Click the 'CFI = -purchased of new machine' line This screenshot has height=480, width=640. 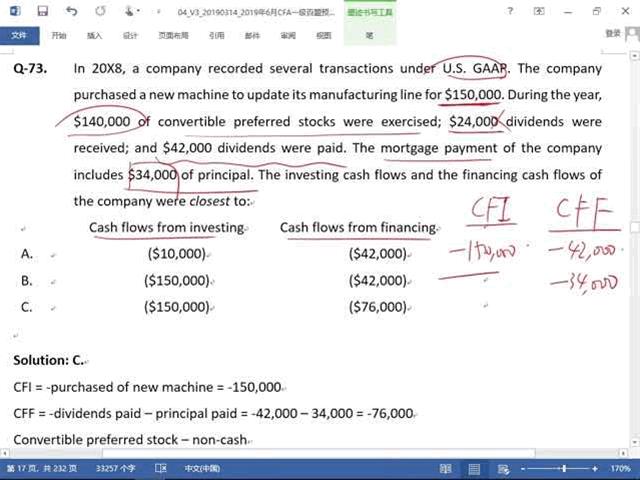pos(147,387)
